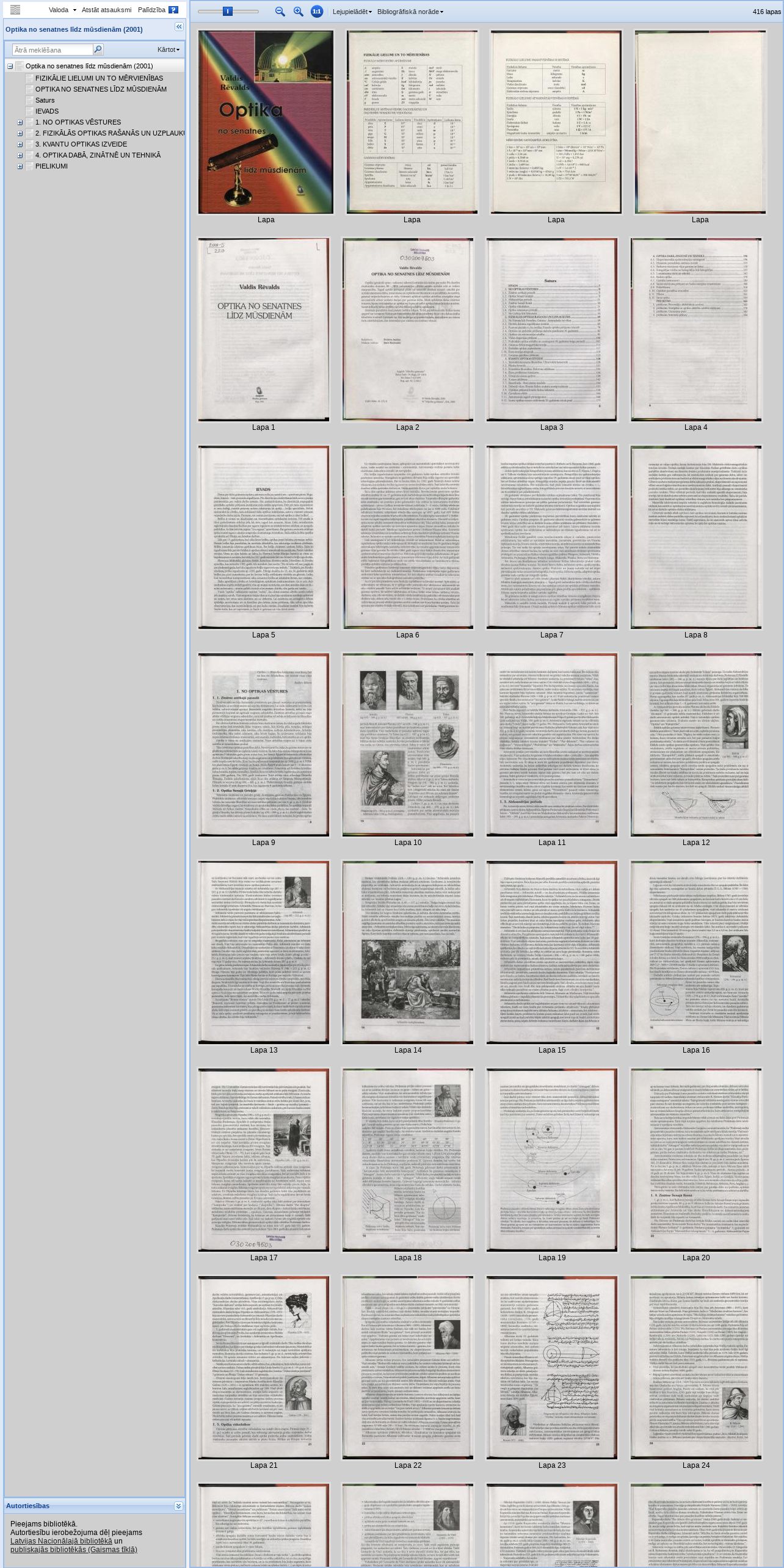The height and width of the screenshot is (1568, 784).
Task: Select PIELIKUMI tree label
Action: pos(51,166)
